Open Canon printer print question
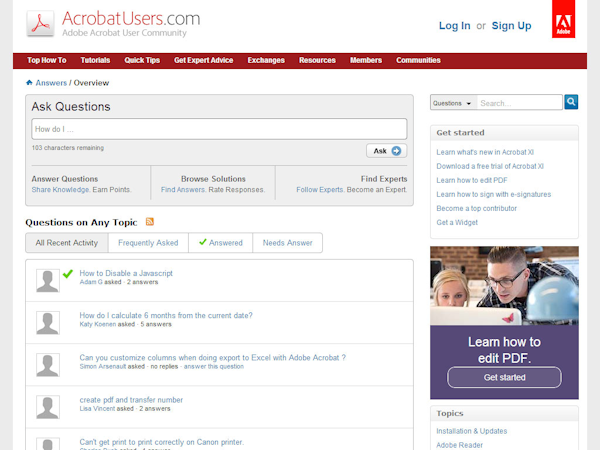Viewport: 600px width, 450px height. point(161,442)
